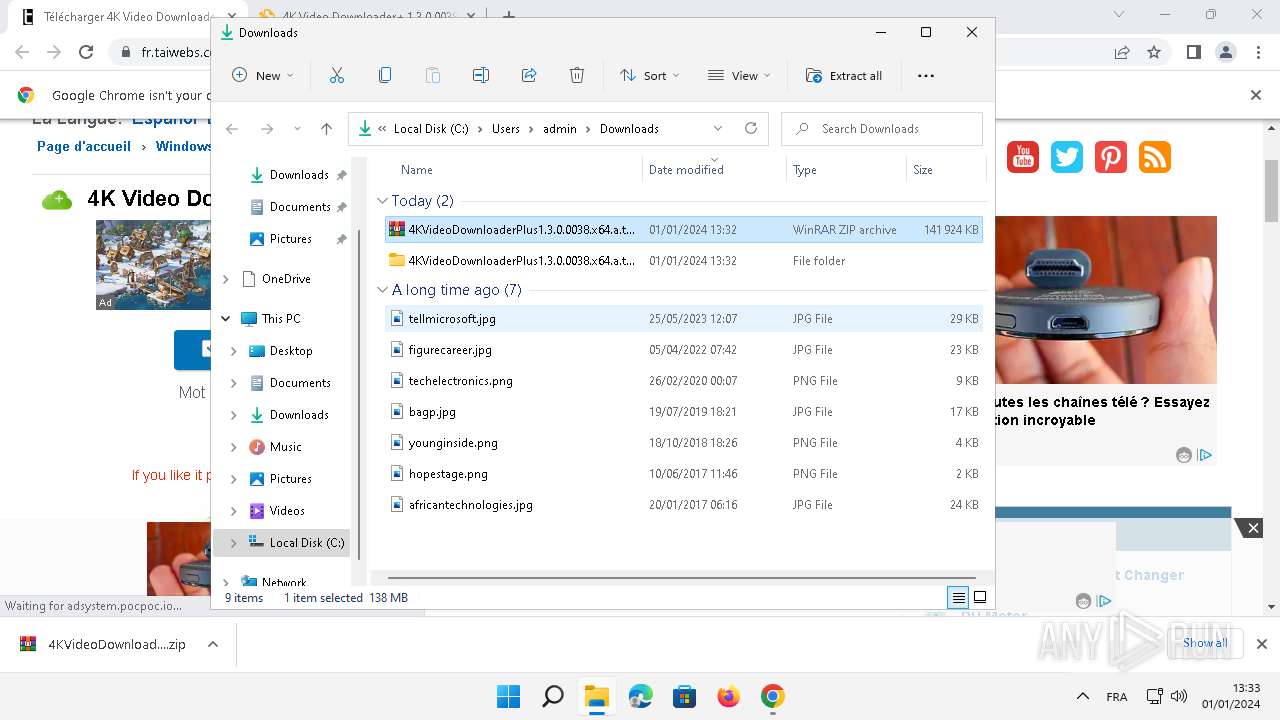The image size is (1280, 720).
Task: Click the YouTube social icon on webpage
Action: [x=1023, y=157]
